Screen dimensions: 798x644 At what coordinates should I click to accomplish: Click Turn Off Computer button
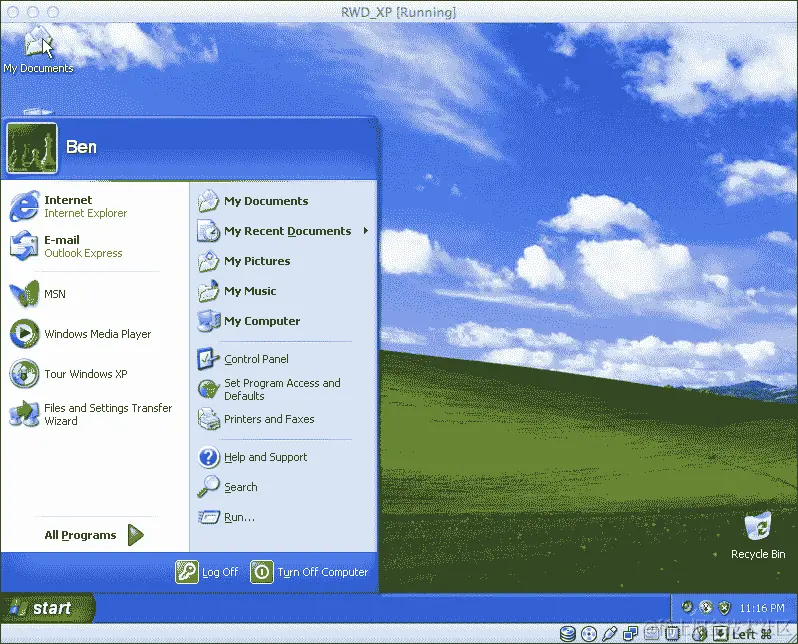(309, 572)
